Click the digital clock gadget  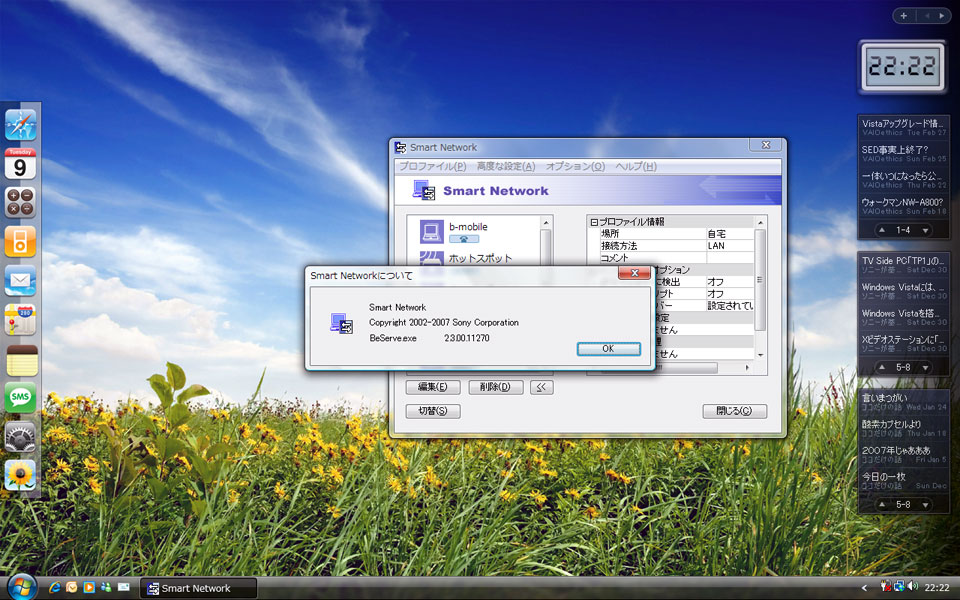tap(902, 67)
